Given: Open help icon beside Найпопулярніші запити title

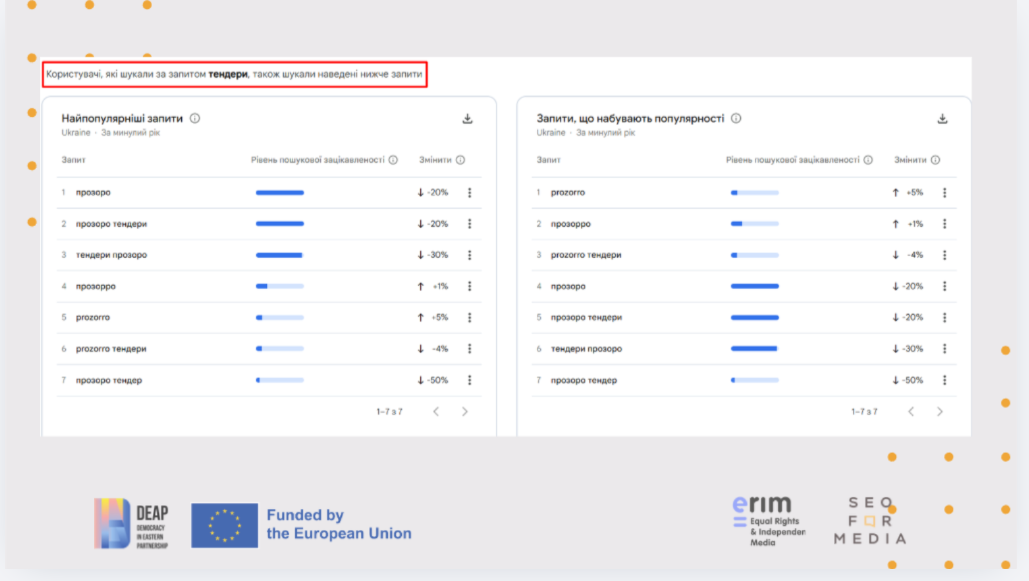Looking at the screenshot, I should coord(195,118).
